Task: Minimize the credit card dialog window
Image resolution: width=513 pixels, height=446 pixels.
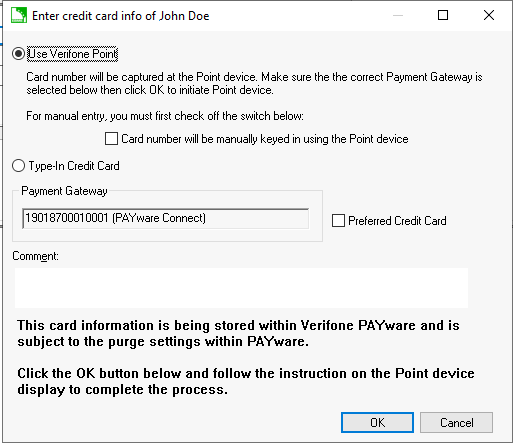Action: (398, 15)
